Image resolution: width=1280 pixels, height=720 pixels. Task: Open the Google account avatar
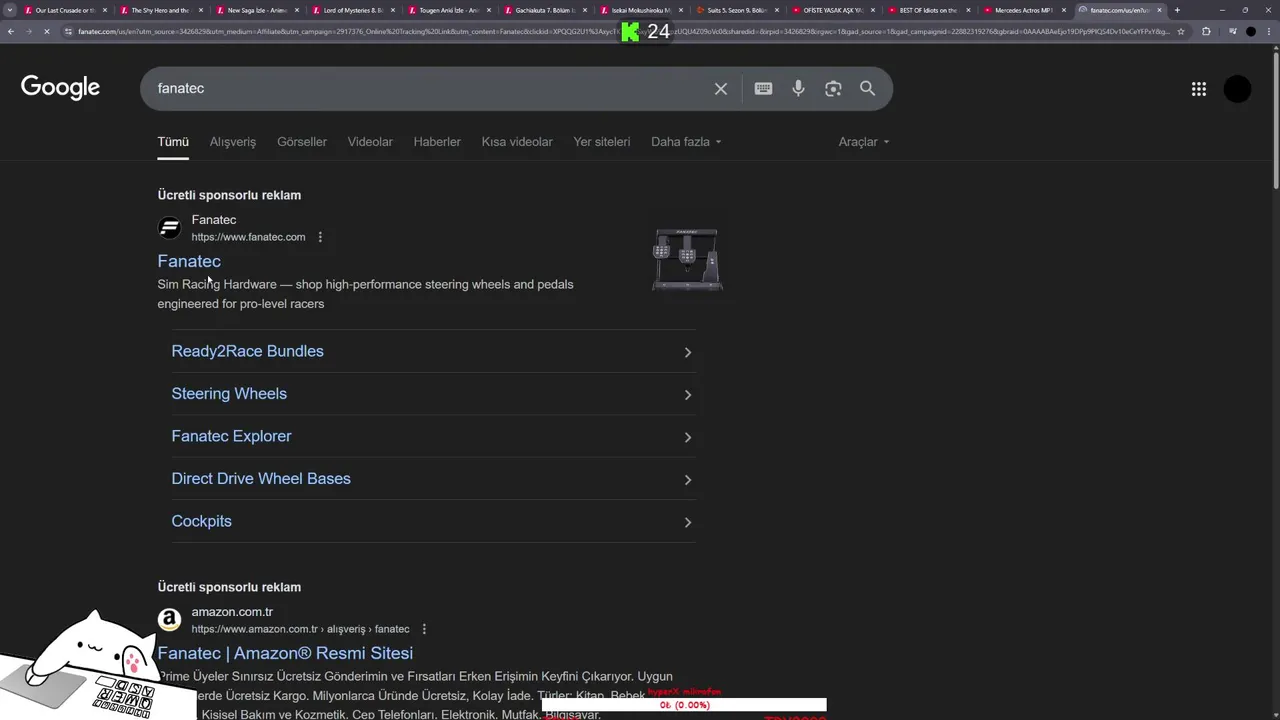tap(1237, 89)
